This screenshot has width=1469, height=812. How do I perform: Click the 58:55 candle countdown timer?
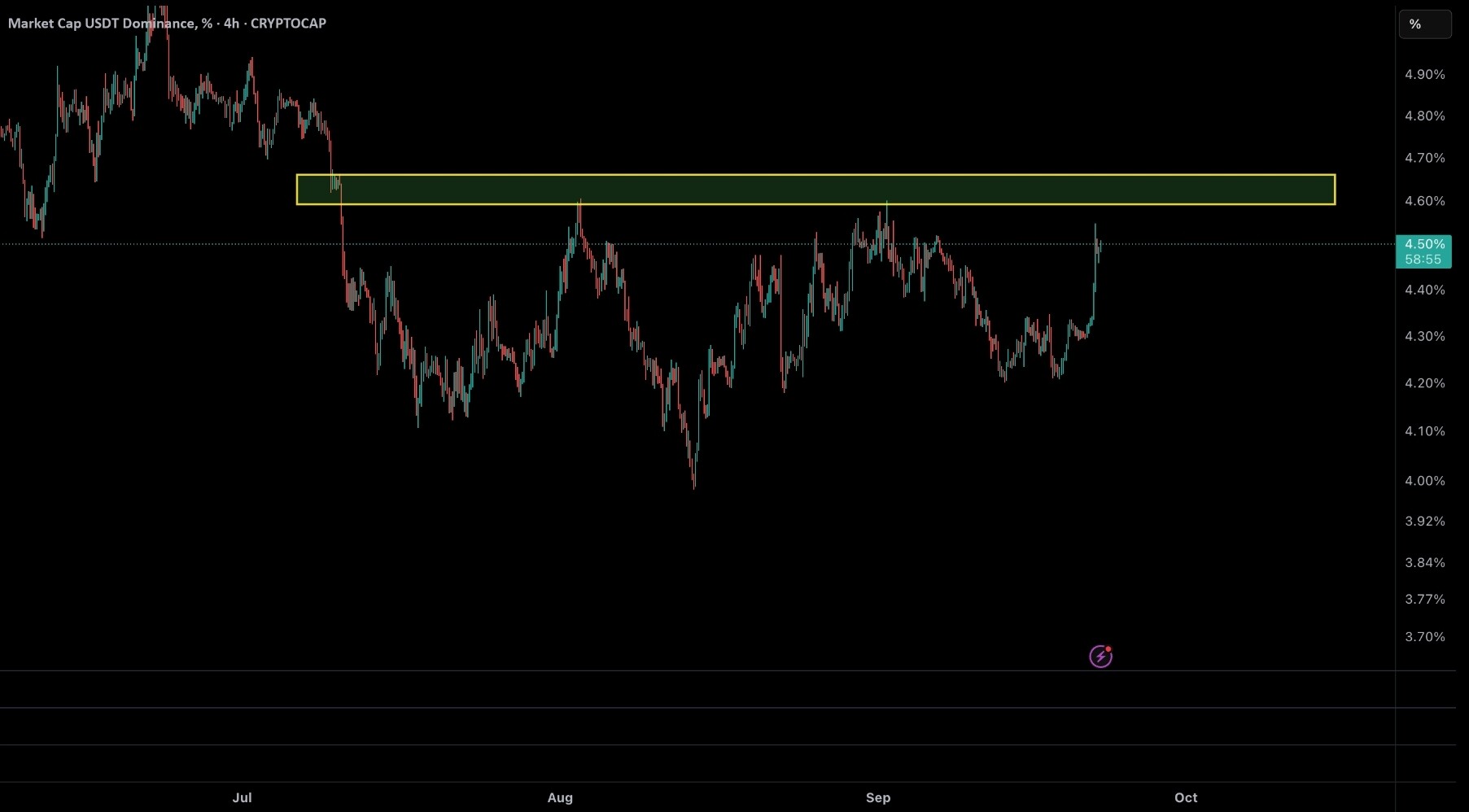[x=1423, y=260]
